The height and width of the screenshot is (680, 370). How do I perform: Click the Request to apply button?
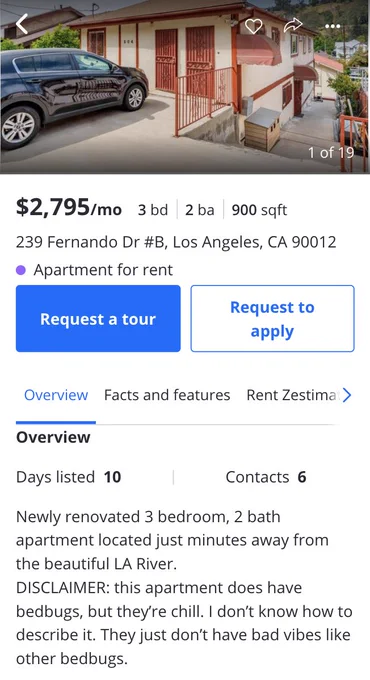point(272,318)
